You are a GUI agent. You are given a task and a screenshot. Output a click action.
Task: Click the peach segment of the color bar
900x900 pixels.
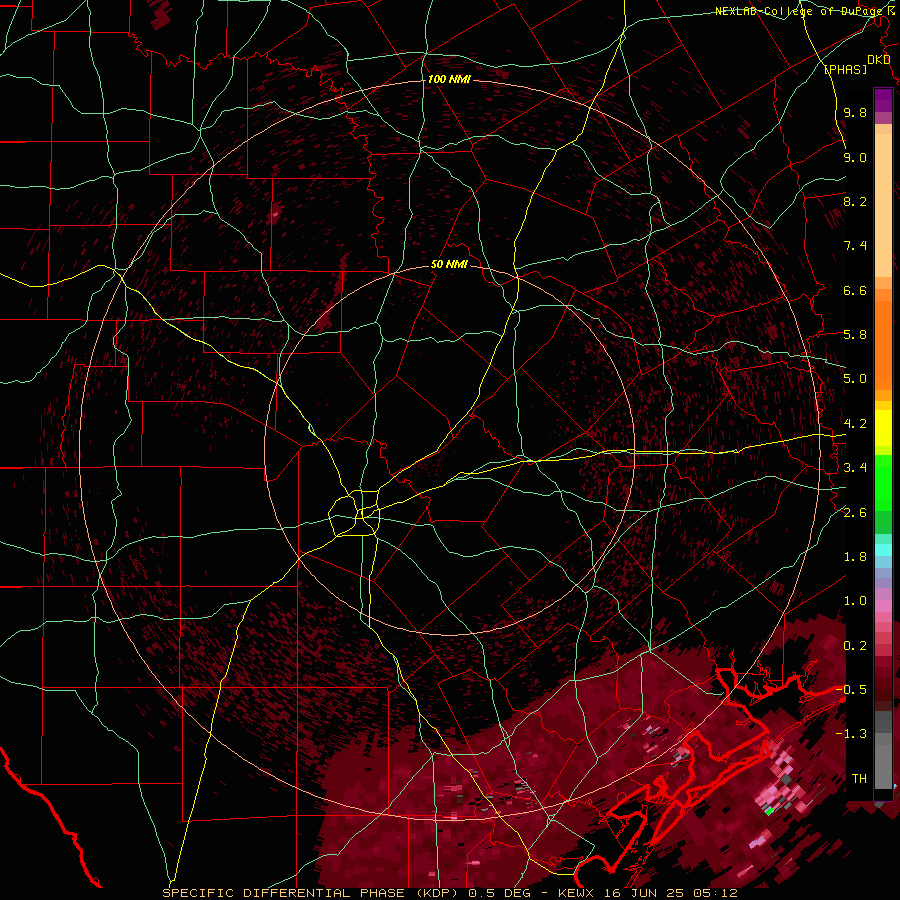(x=883, y=207)
